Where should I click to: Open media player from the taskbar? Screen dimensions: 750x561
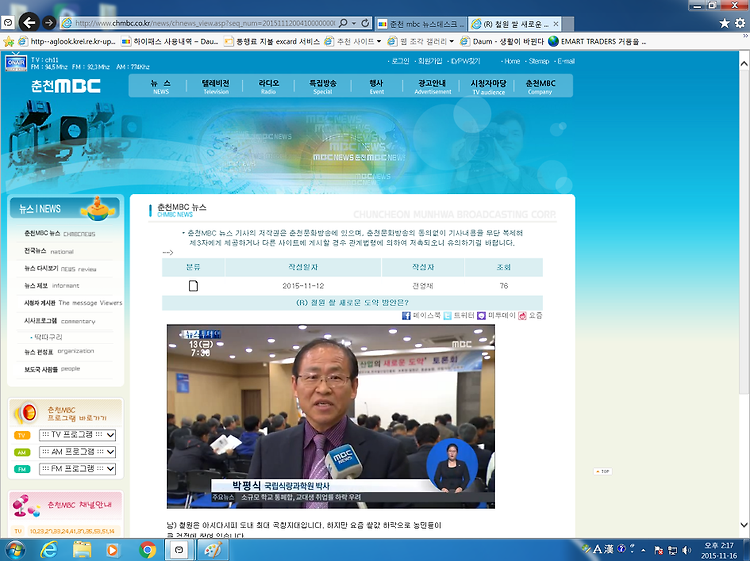(x=112, y=550)
